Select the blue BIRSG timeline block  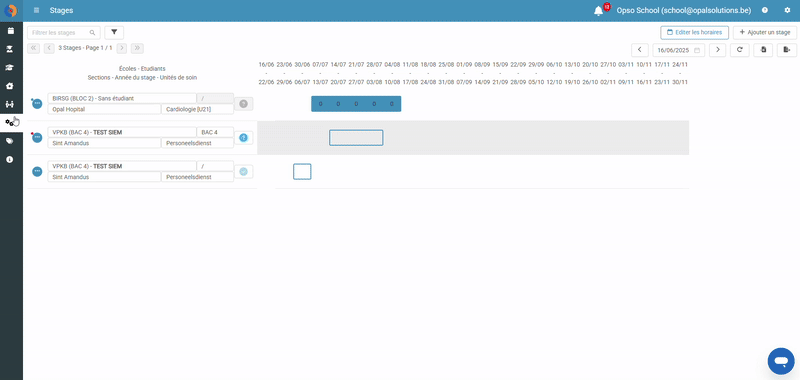[x=356, y=104]
